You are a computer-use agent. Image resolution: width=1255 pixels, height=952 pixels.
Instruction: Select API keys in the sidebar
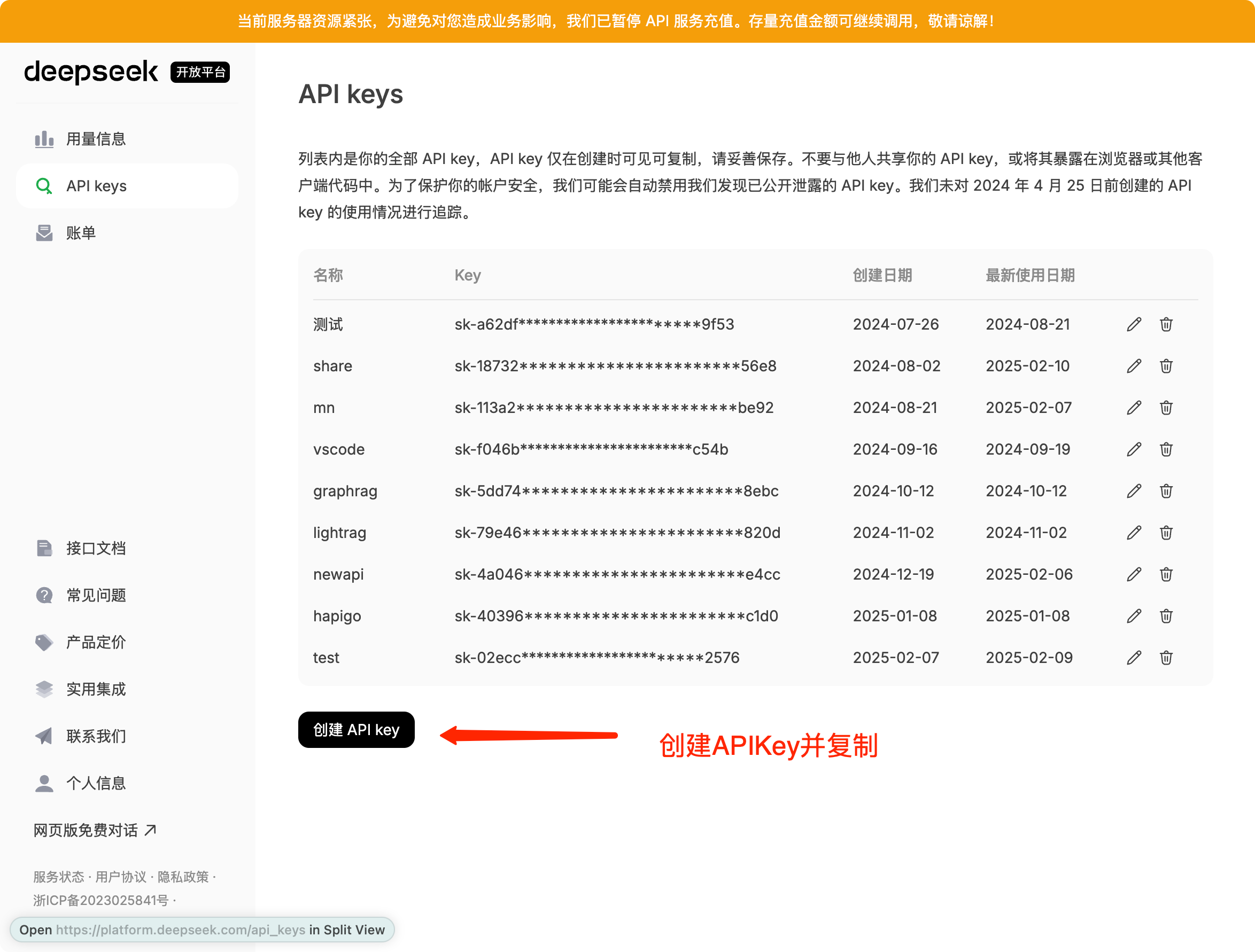point(127,186)
